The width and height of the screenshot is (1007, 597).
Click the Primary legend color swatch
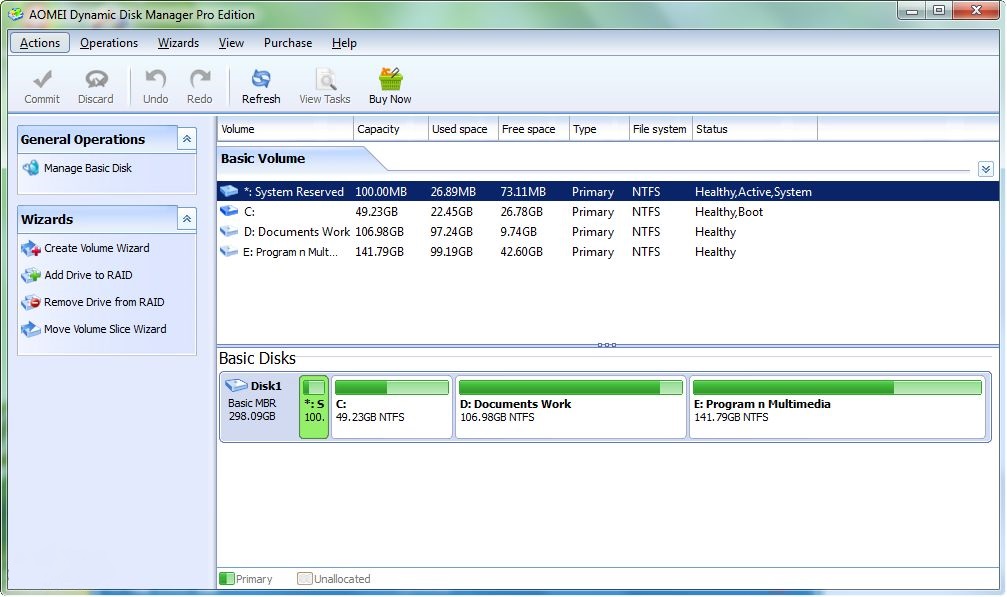[x=227, y=578]
